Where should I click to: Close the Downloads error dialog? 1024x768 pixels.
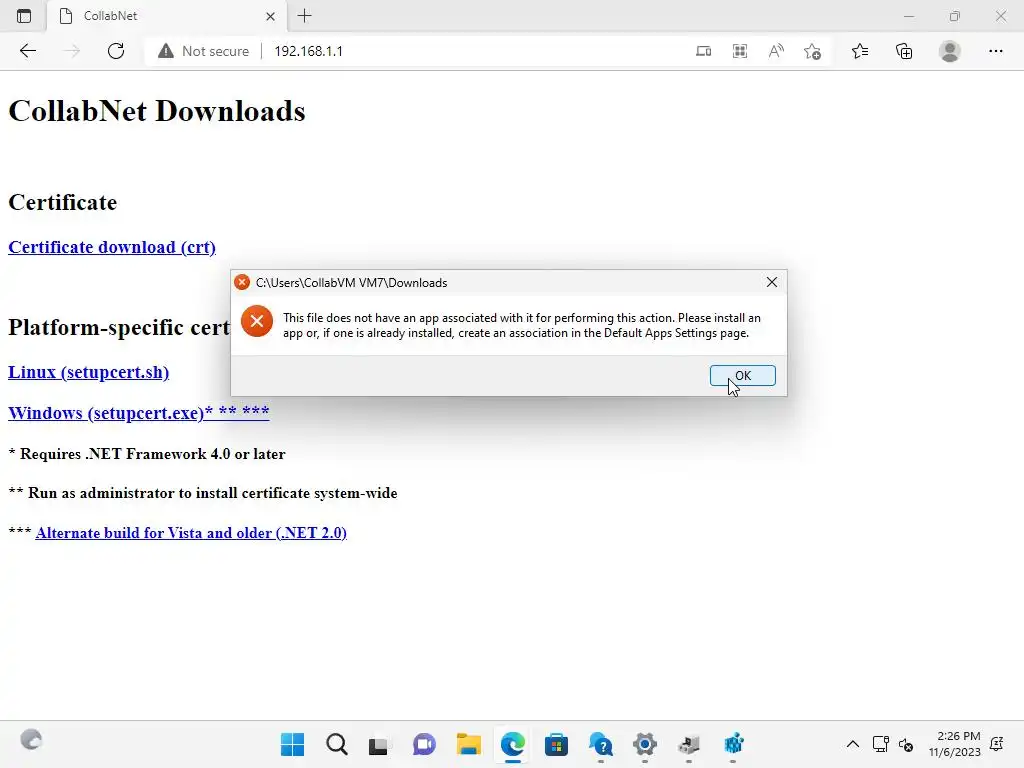tap(771, 282)
